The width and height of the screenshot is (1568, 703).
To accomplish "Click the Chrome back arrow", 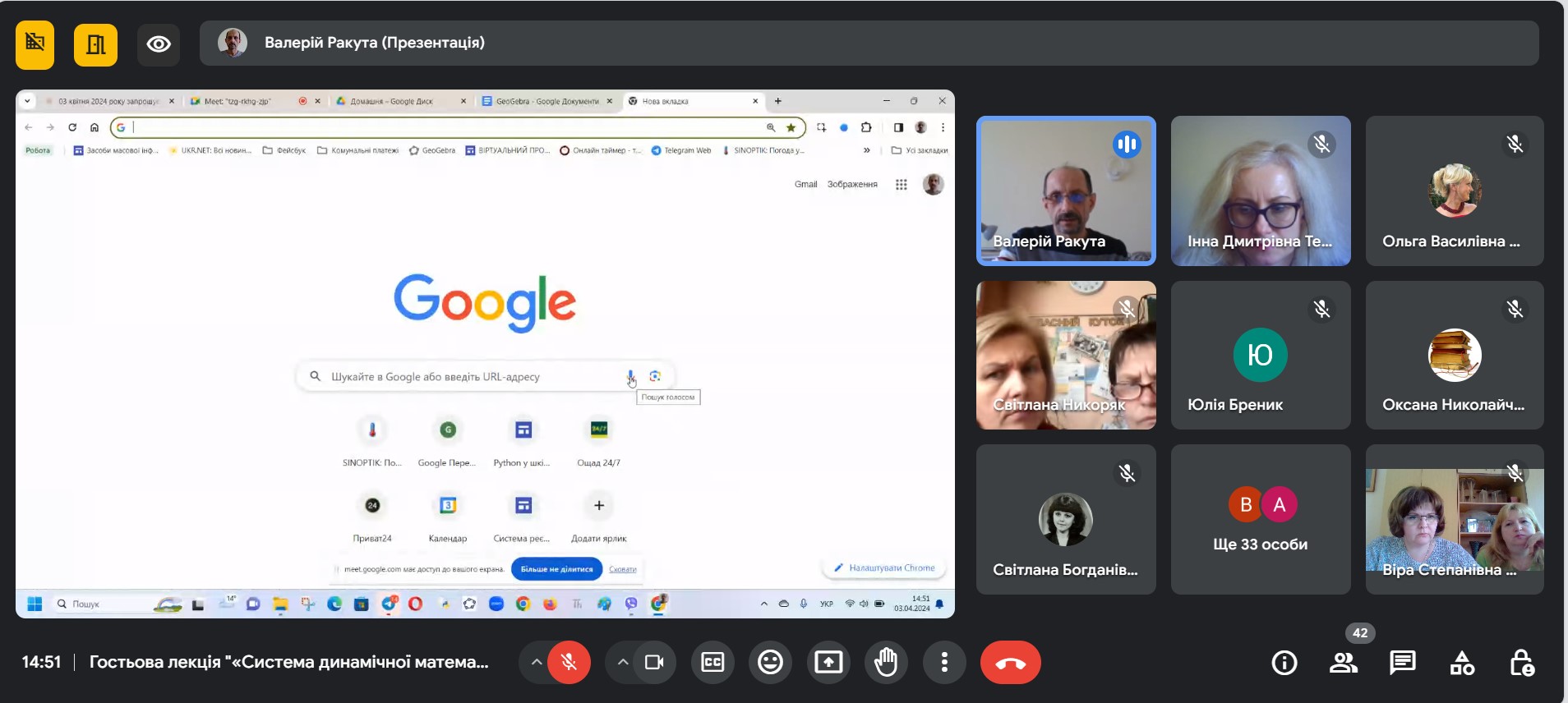I will tap(29, 127).
